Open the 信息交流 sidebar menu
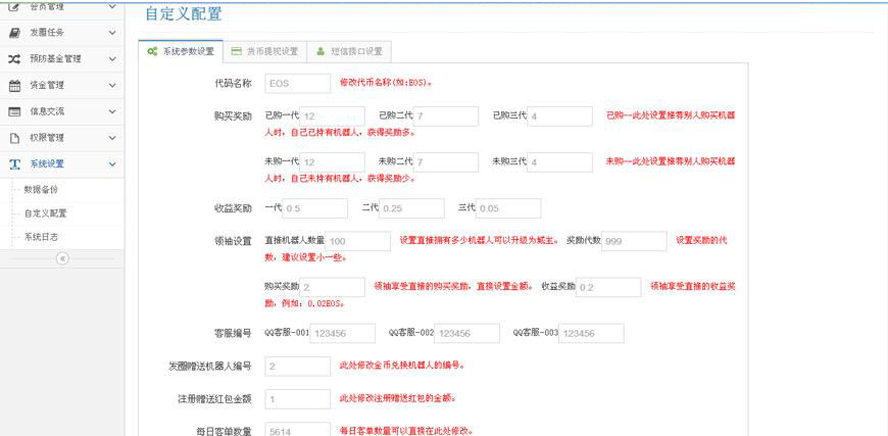This screenshot has height=436, width=888. (62, 112)
